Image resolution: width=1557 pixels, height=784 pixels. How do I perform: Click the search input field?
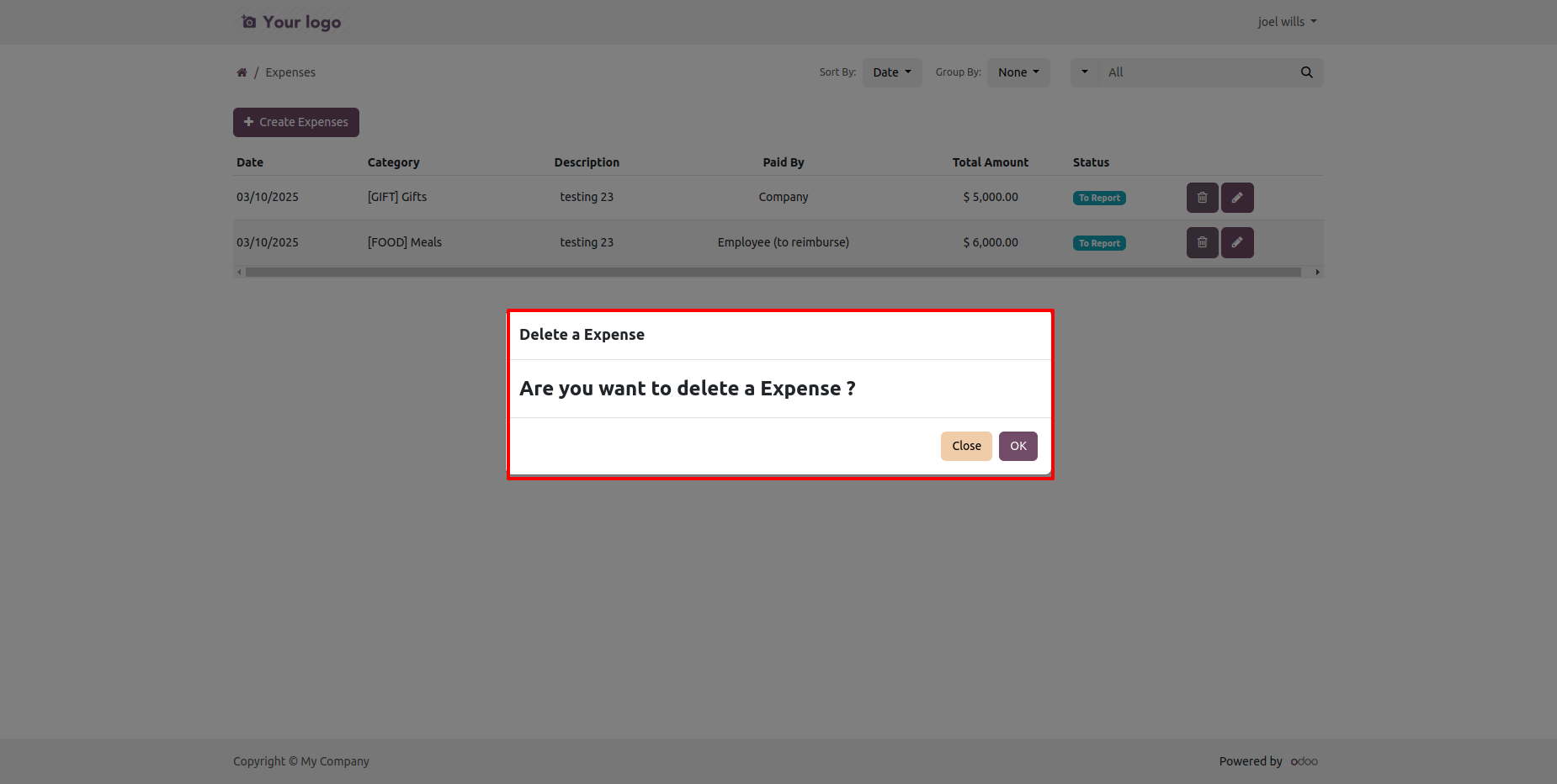1199,72
